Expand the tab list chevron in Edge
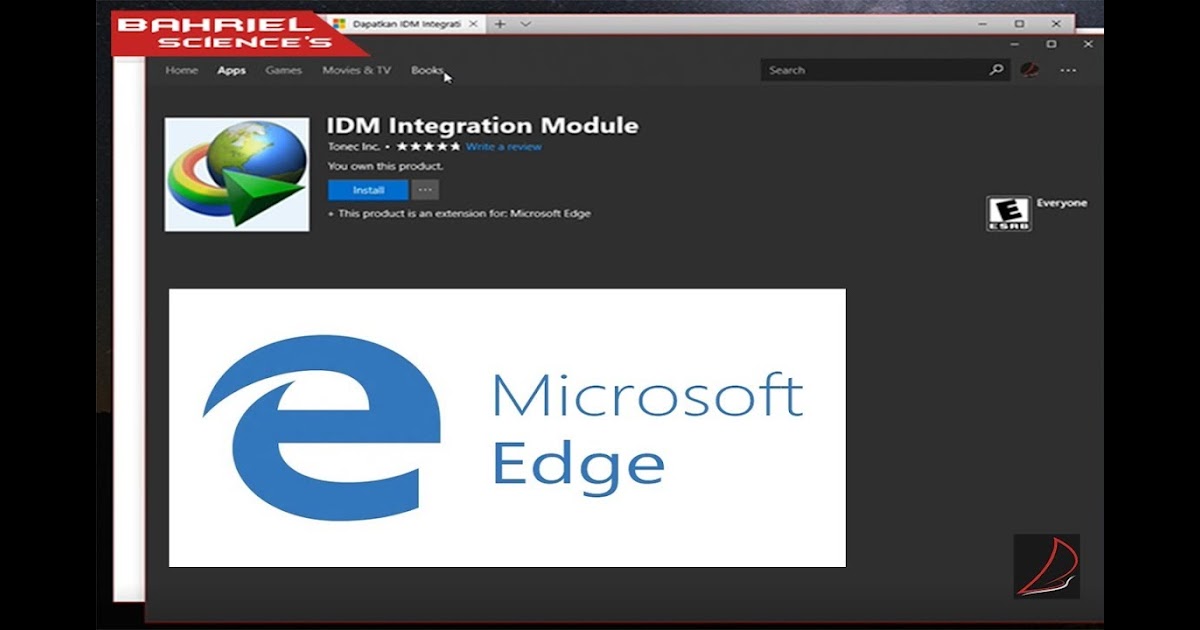The height and width of the screenshot is (630, 1200). pyautogui.click(x=526, y=24)
